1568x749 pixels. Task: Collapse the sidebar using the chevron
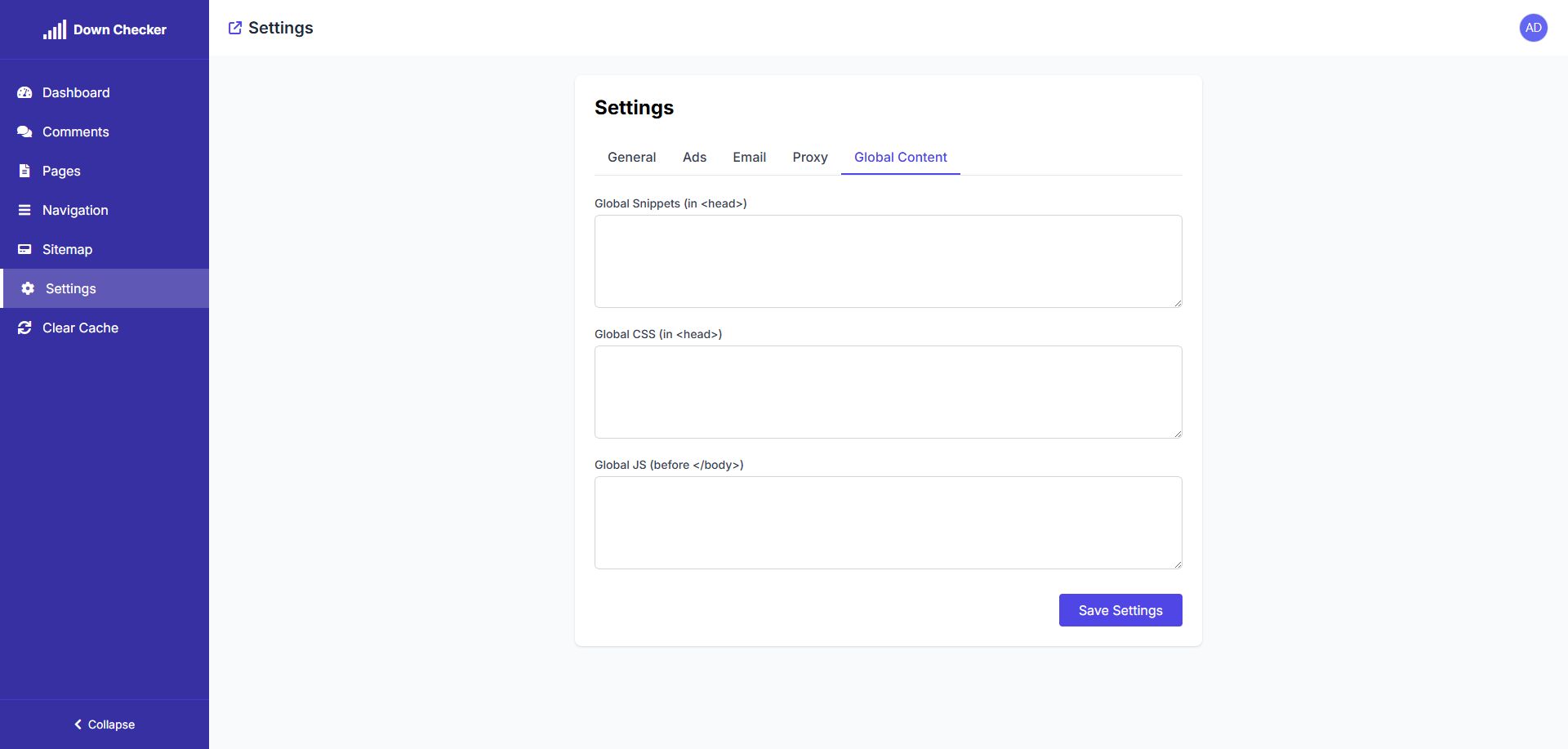pos(78,724)
